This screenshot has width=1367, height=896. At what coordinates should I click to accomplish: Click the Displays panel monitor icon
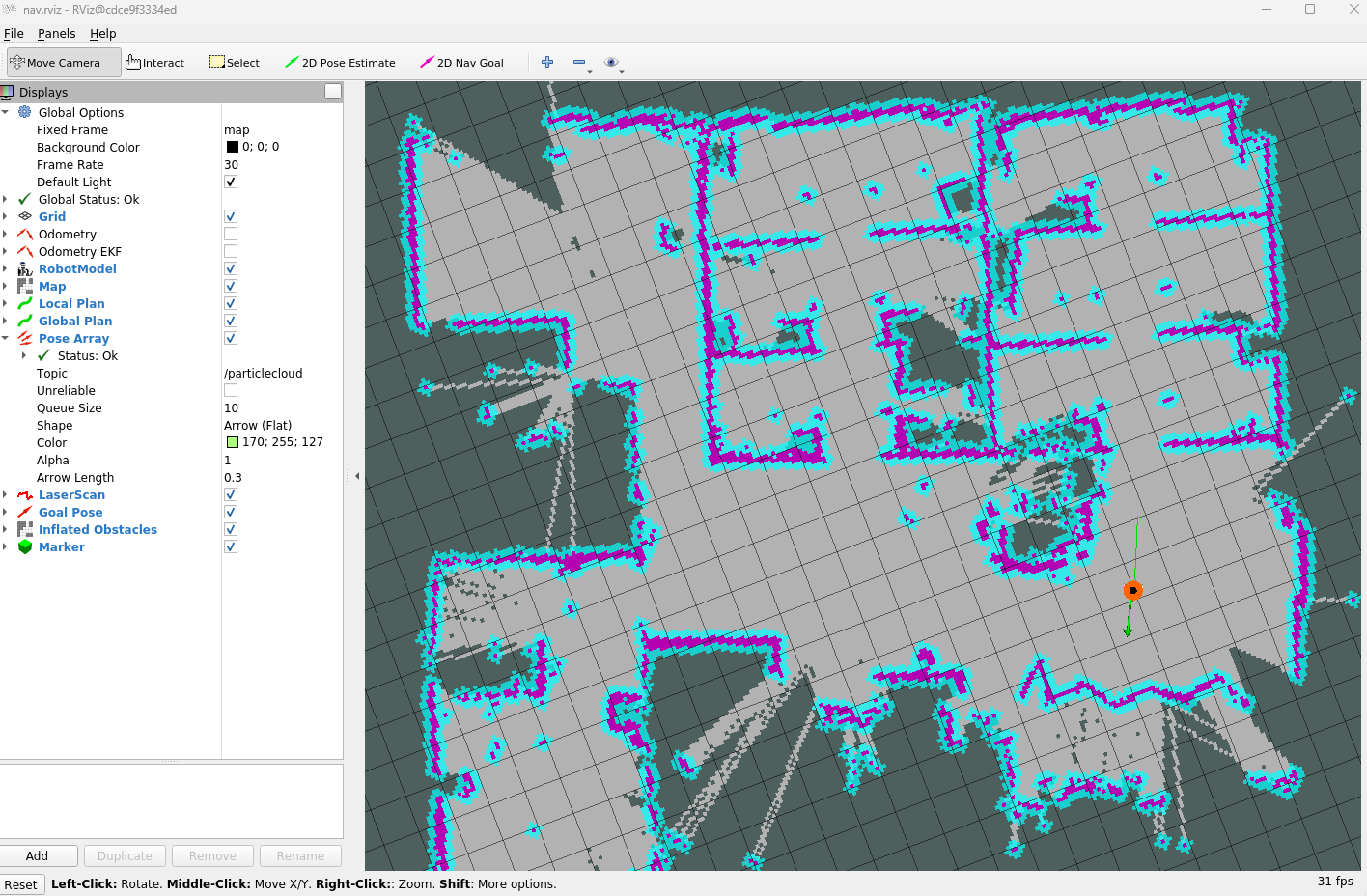(x=7, y=92)
